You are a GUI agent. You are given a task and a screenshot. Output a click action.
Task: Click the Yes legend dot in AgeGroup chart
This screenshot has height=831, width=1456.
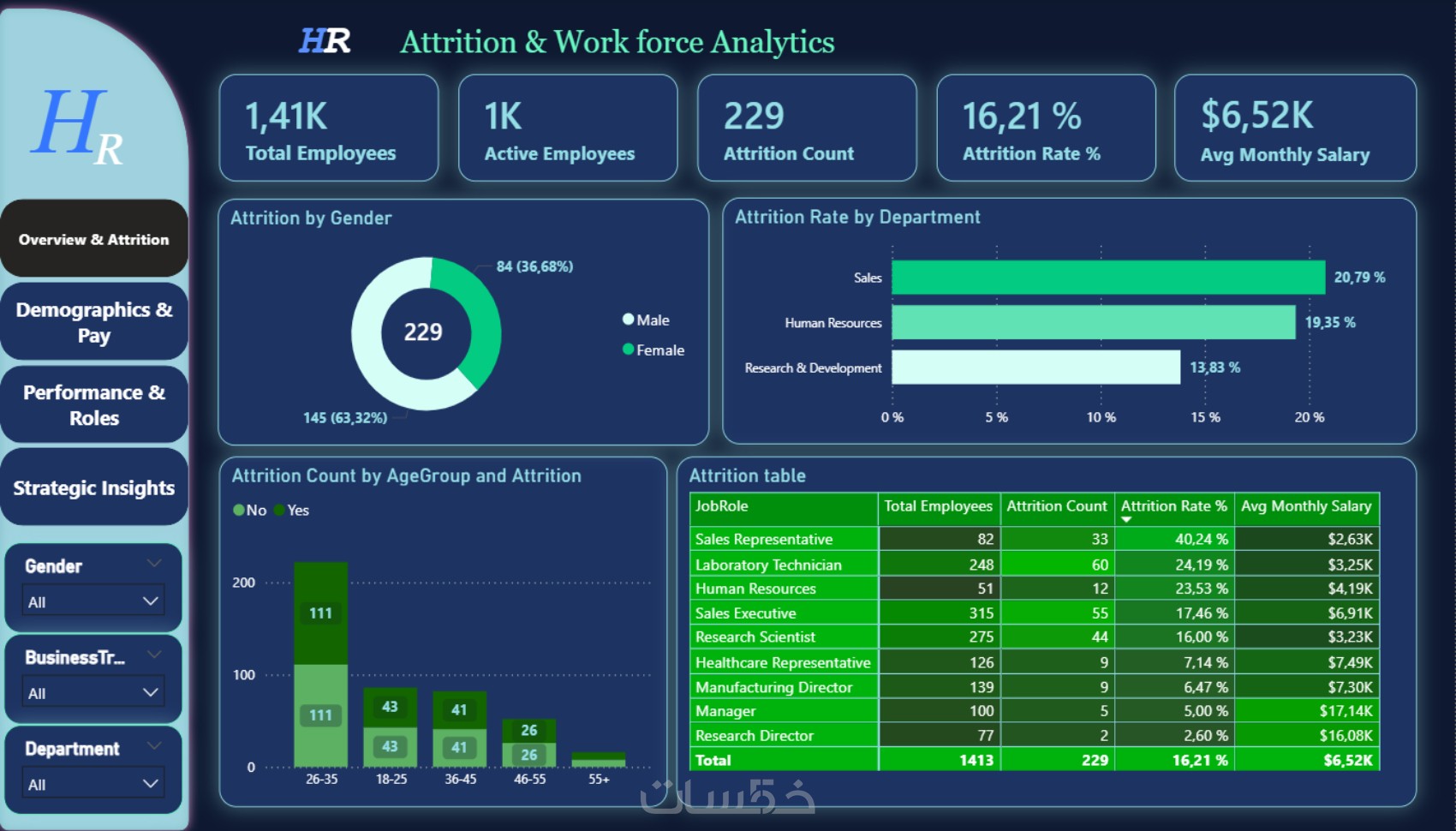pyautogui.click(x=279, y=510)
